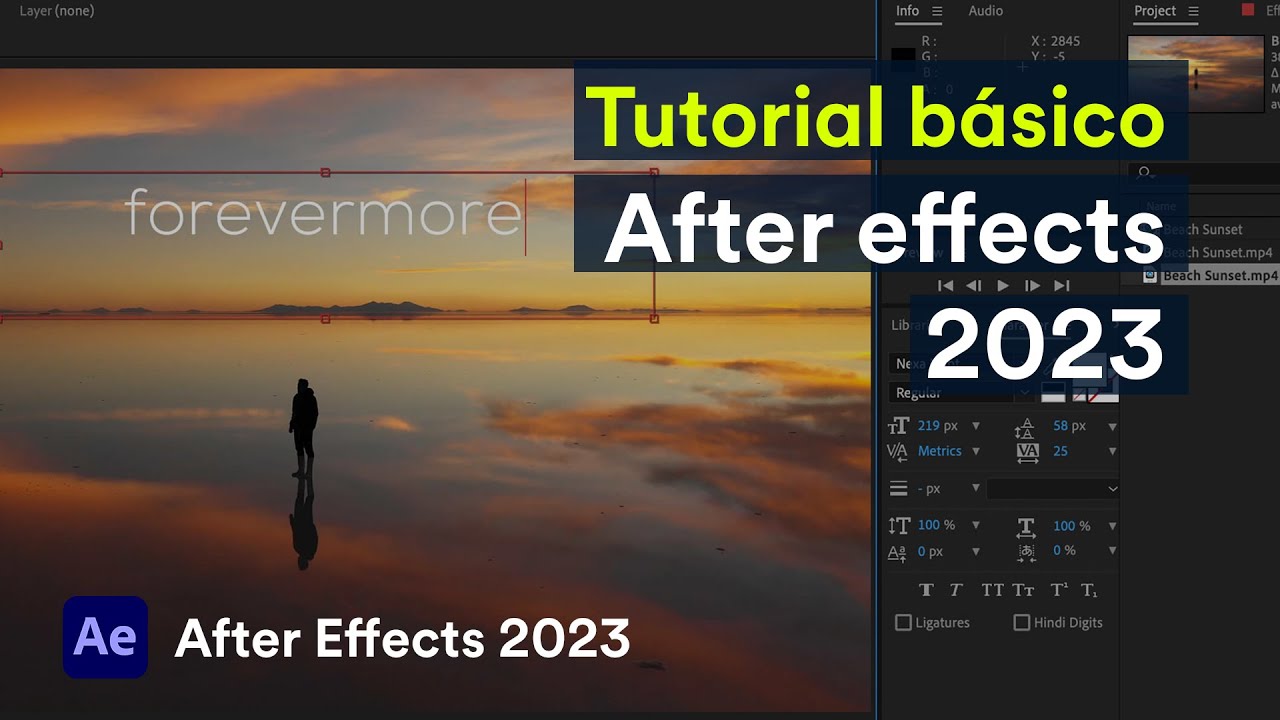Play the composition preview

pos(1003,286)
